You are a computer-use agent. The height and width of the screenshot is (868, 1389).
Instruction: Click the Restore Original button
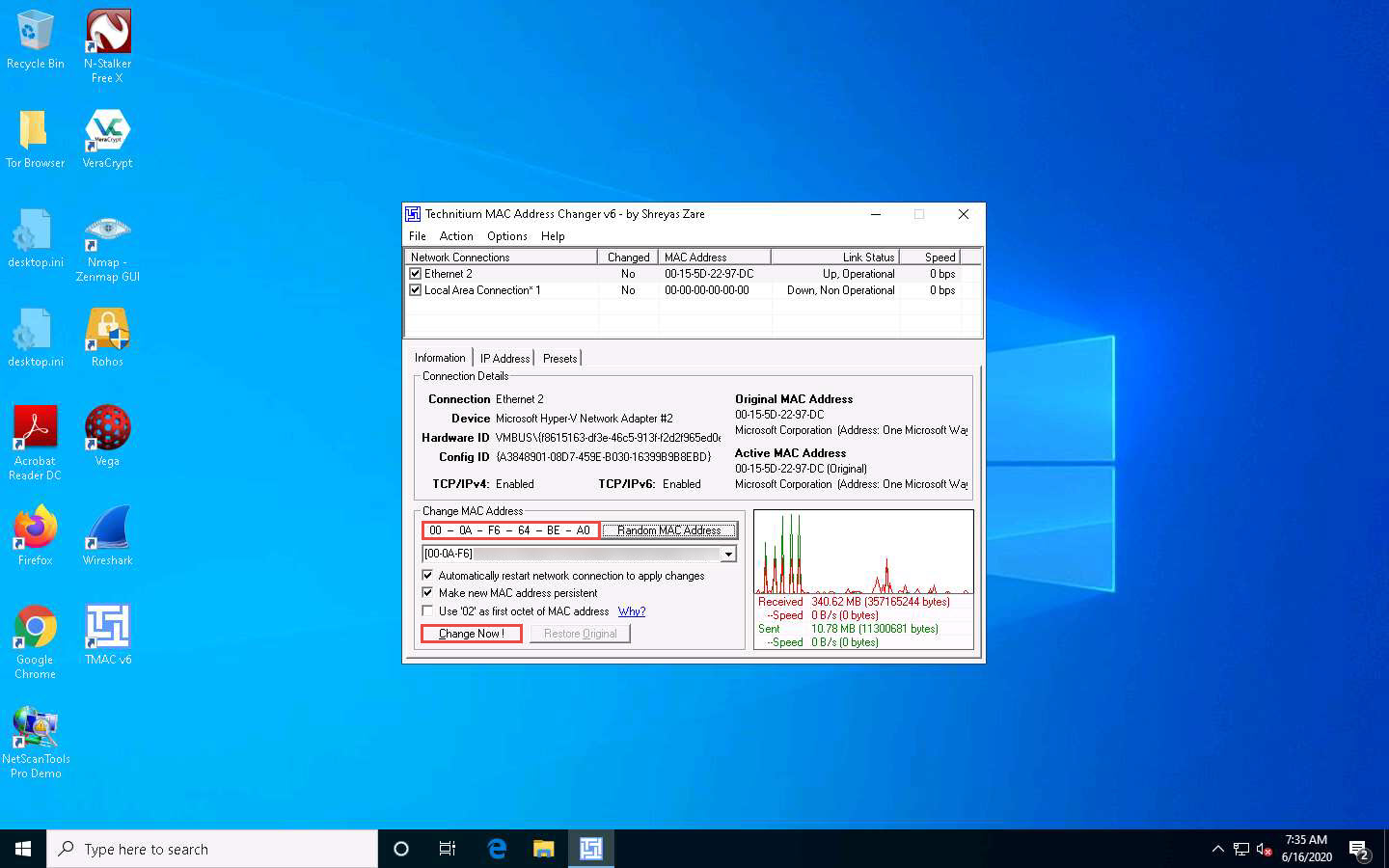[x=580, y=634]
